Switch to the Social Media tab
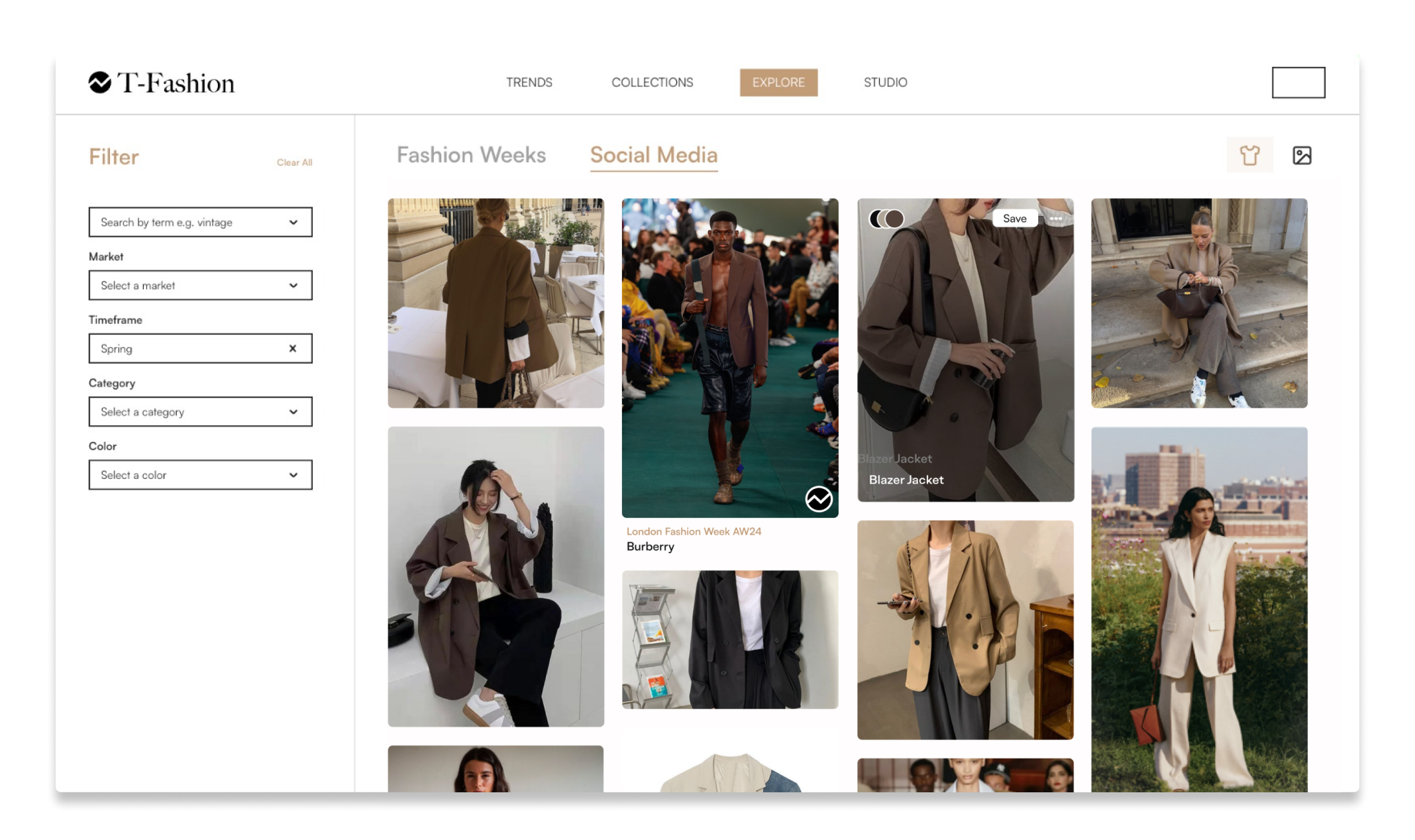1415x840 pixels. coord(653,155)
